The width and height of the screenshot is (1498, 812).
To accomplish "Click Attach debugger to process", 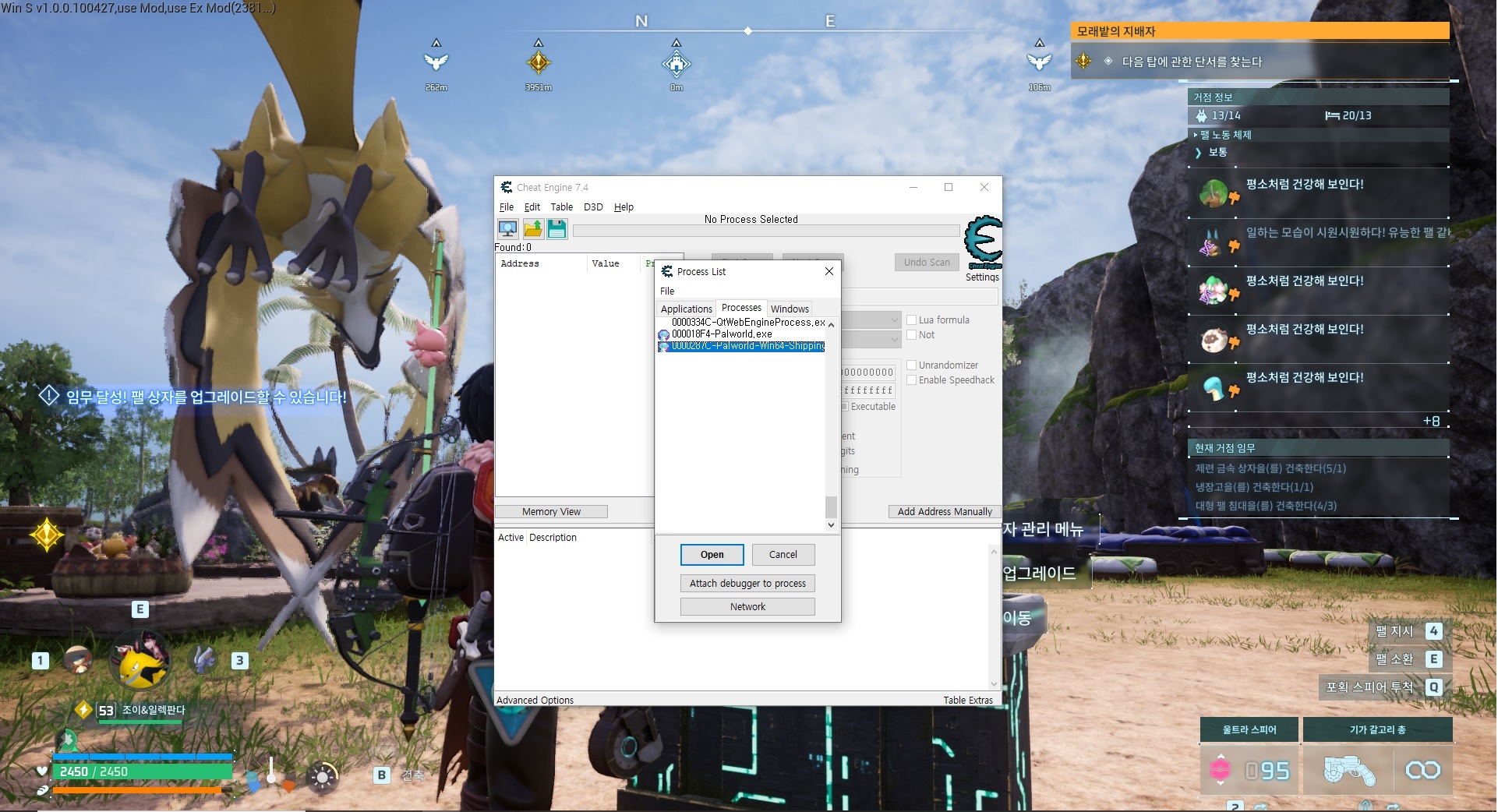I will click(x=747, y=583).
